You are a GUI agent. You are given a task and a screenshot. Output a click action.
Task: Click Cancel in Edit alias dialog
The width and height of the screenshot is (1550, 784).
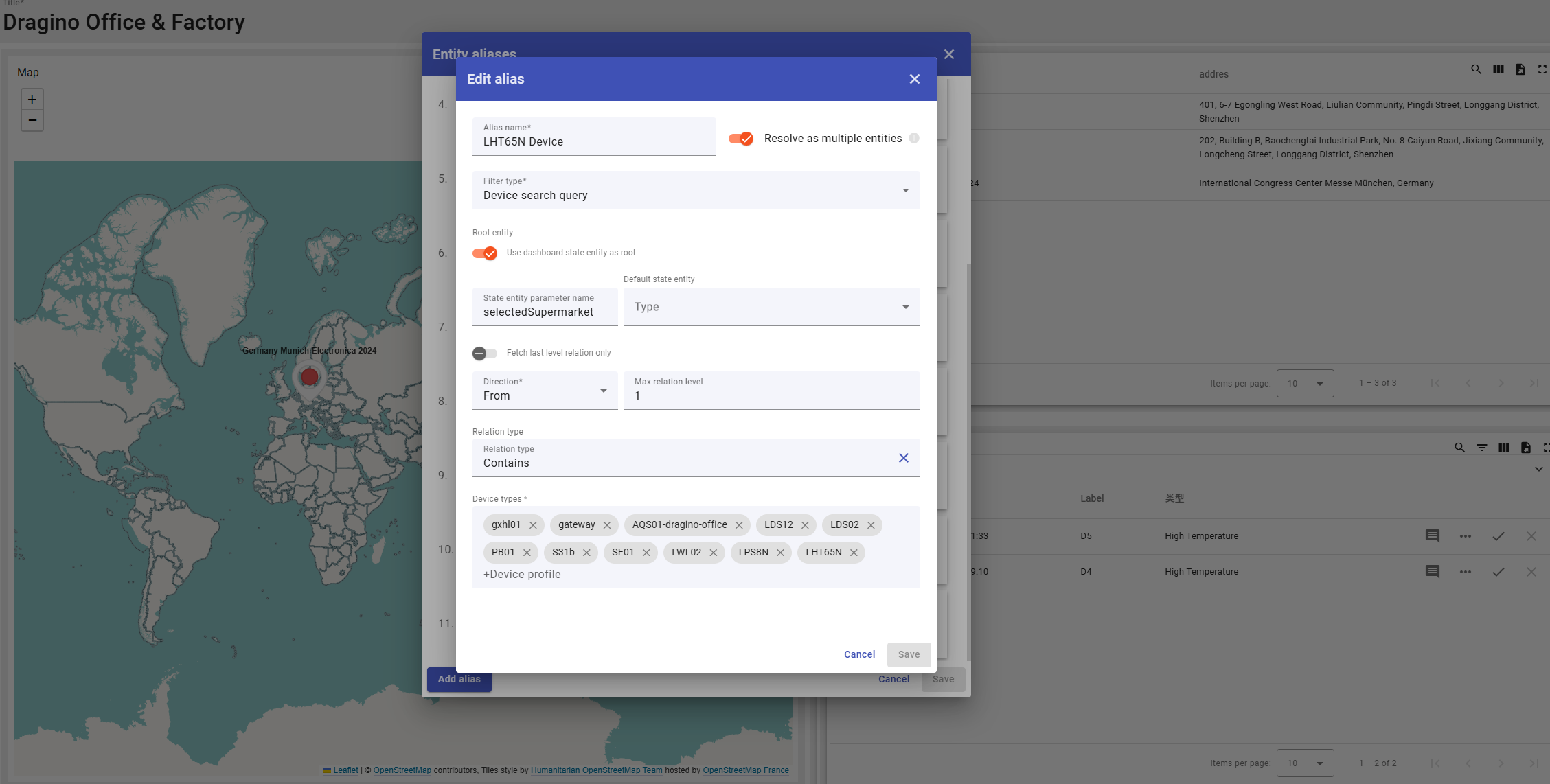tap(859, 654)
